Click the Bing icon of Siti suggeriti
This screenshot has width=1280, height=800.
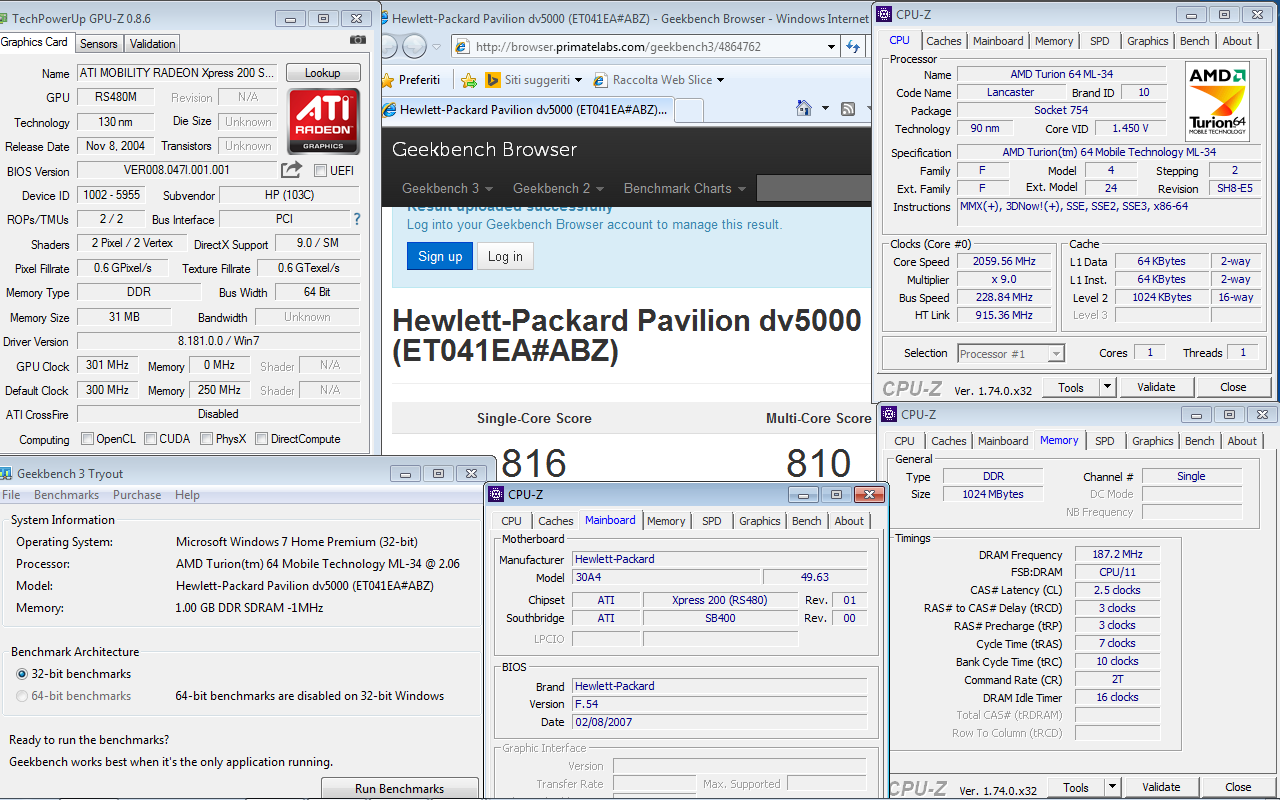pos(492,80)
